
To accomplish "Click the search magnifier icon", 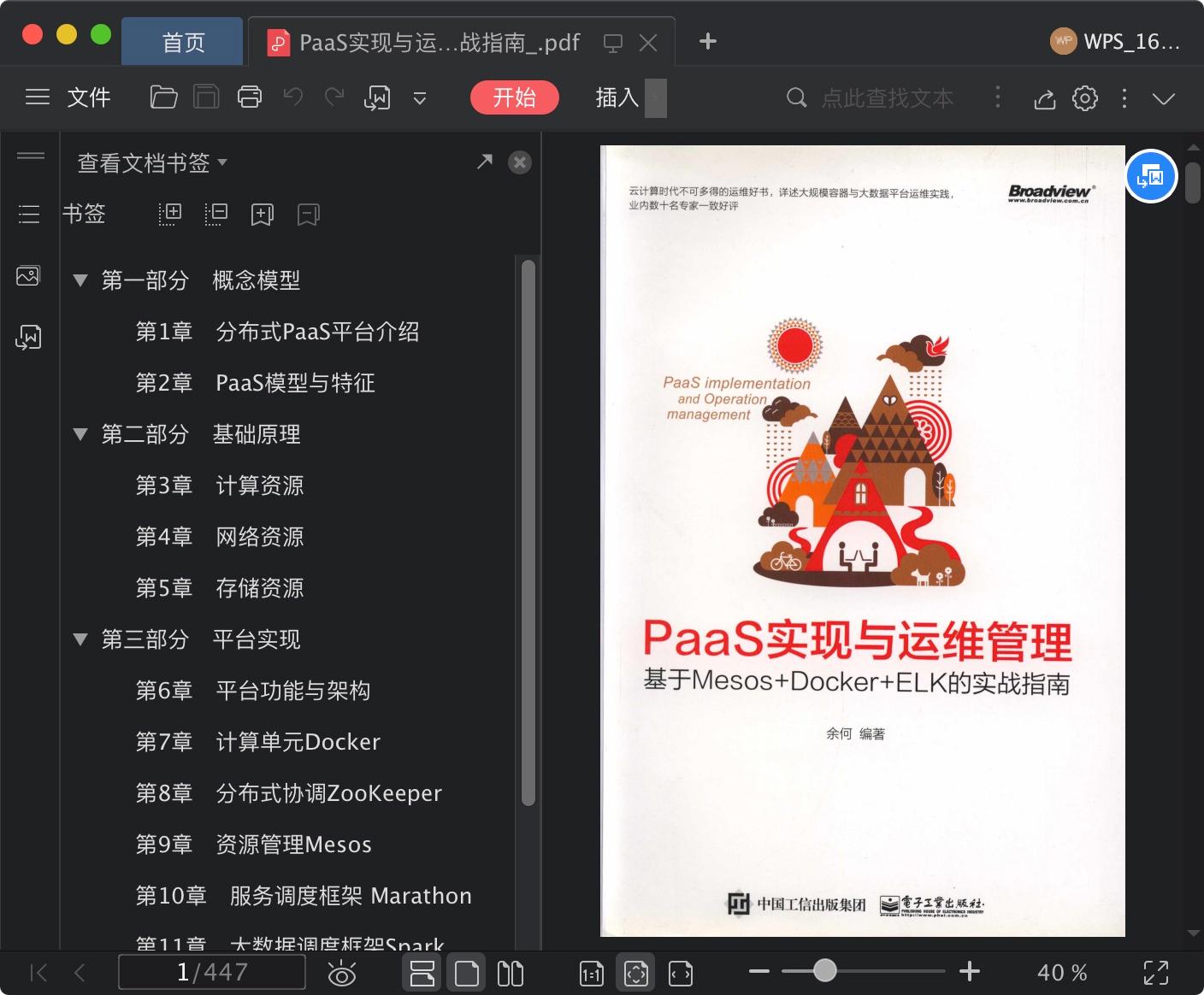I will click(796, 97).
